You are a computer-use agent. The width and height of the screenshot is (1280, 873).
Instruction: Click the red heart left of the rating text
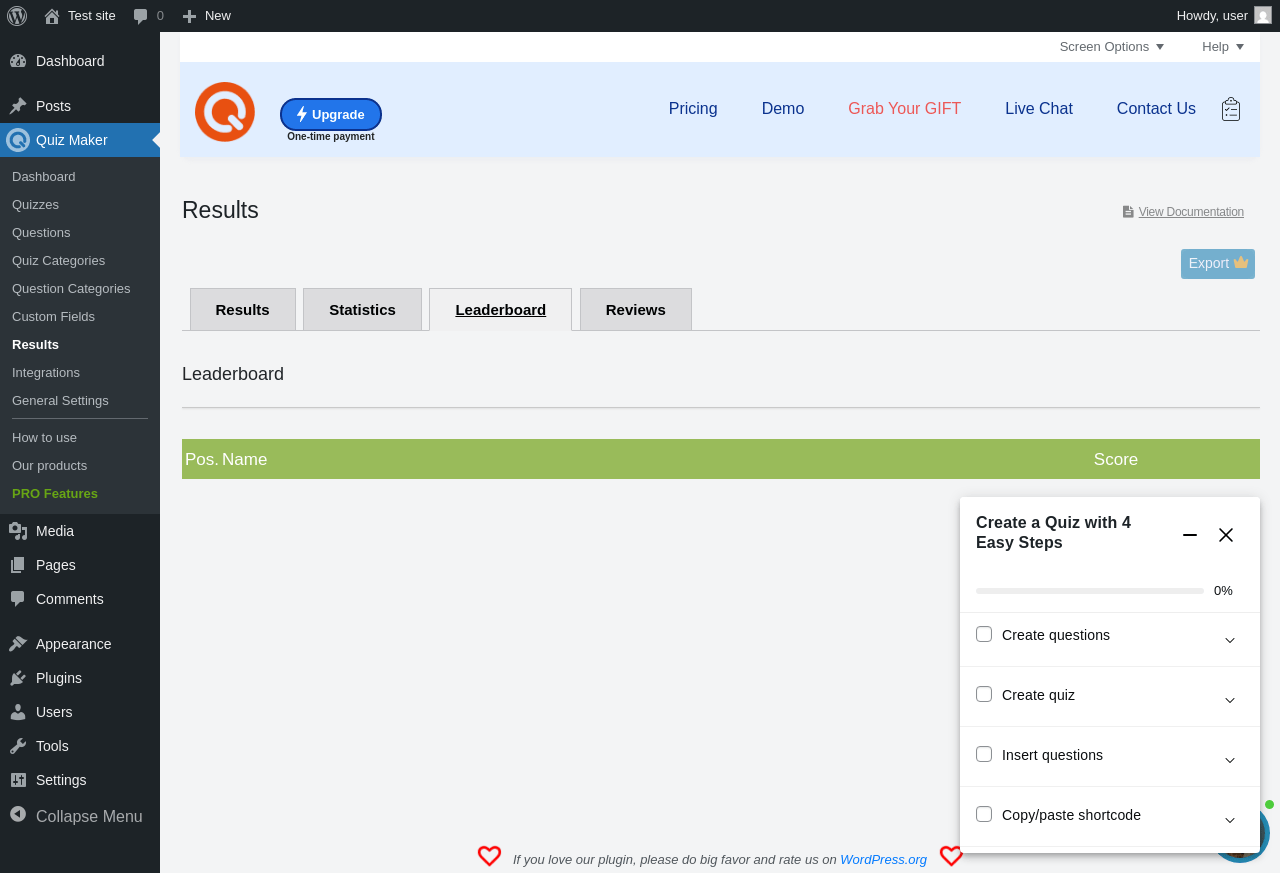489,856
